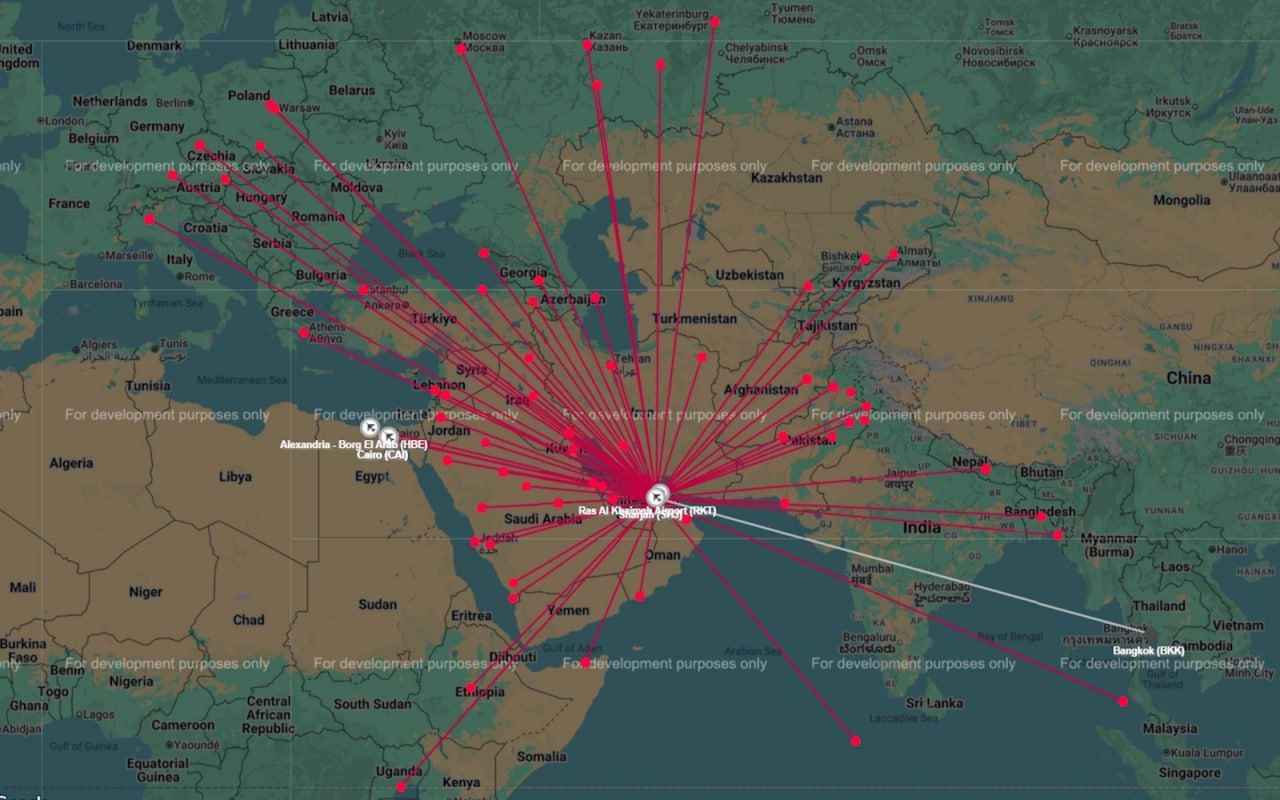Click the red destination dot at Moscow
This screenshot has height=800, width=1280.
(461, 48)
